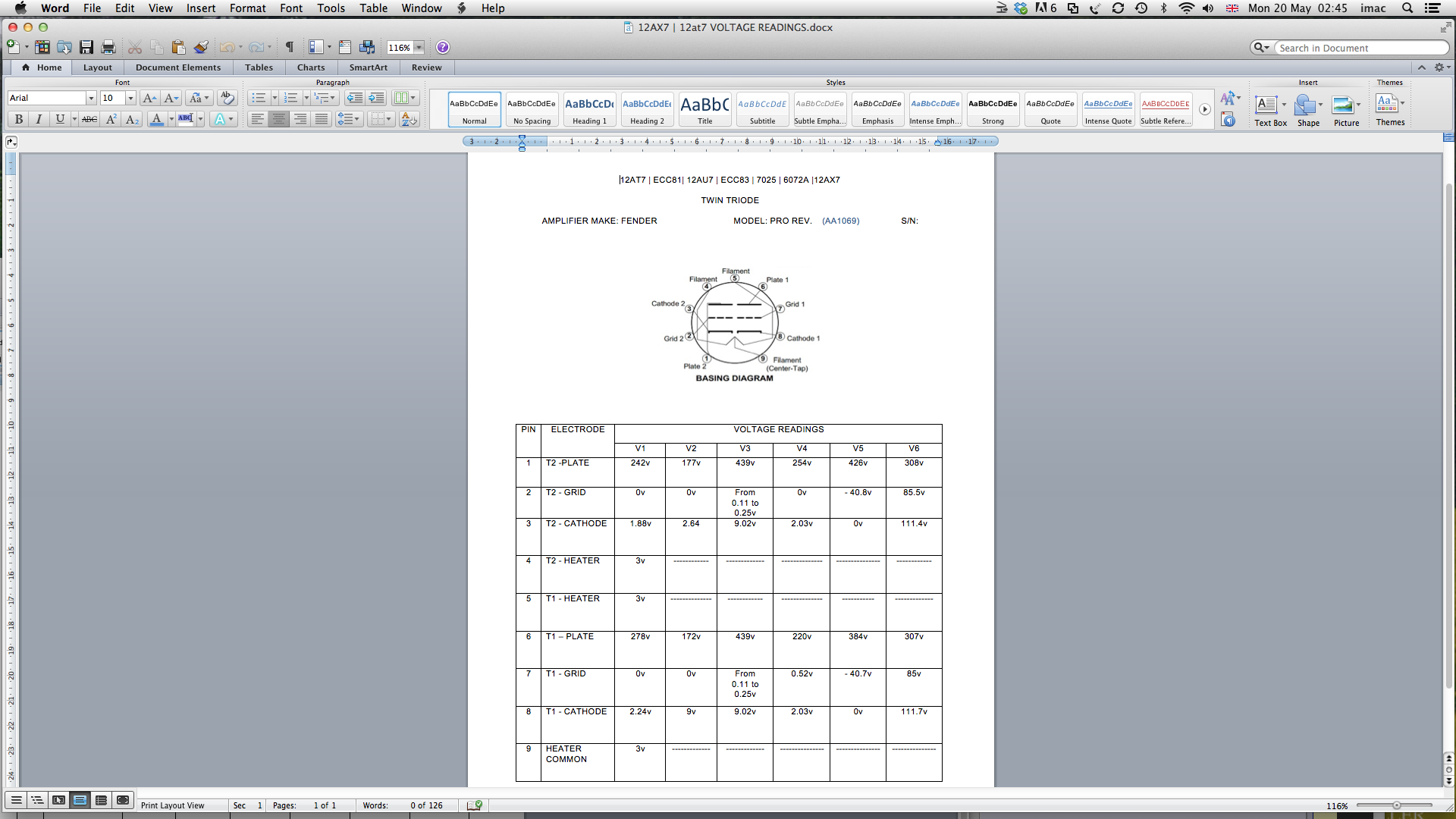The width and height of the screenshot is (1456, 819).
Task: Toggle Italic formatting
Action: 39,119
